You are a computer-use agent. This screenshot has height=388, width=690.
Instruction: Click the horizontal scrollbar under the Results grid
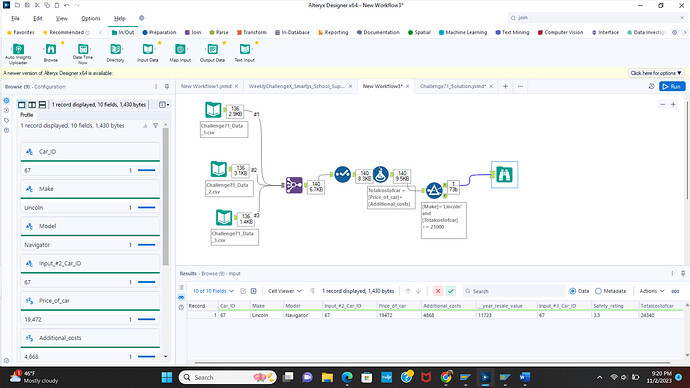(433, 363)
